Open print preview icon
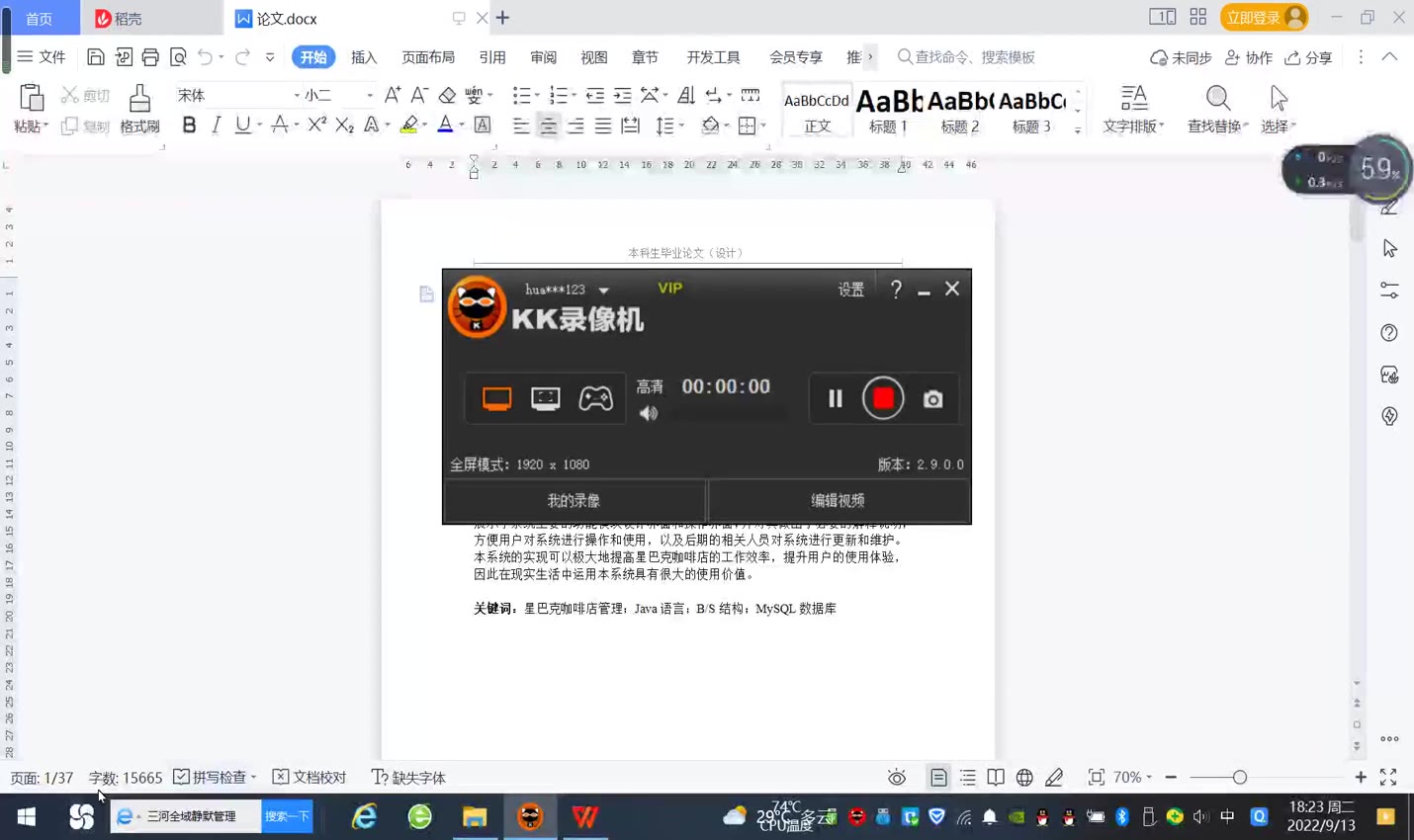 click(178, 57)
